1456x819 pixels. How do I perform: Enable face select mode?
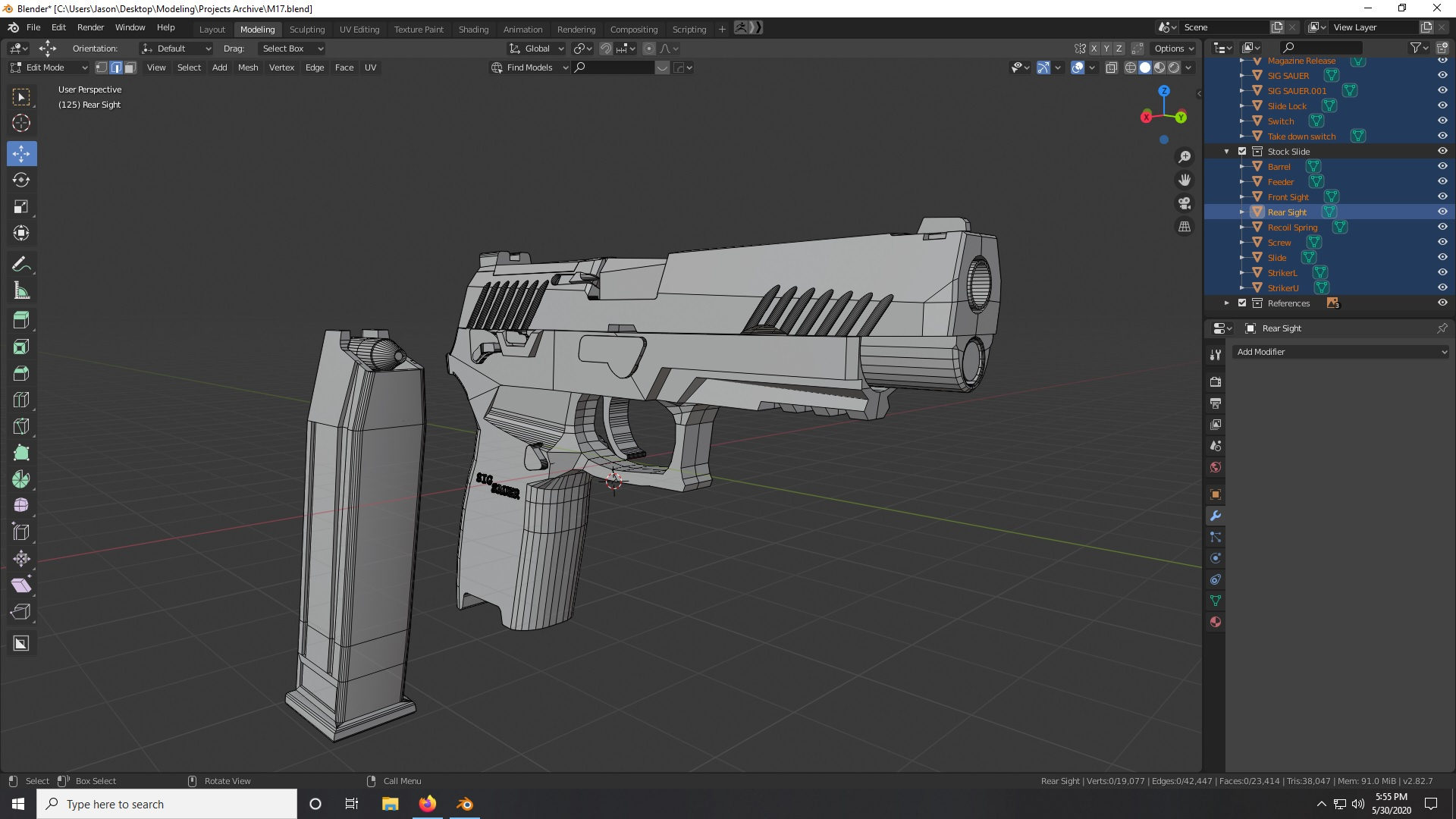130,67
